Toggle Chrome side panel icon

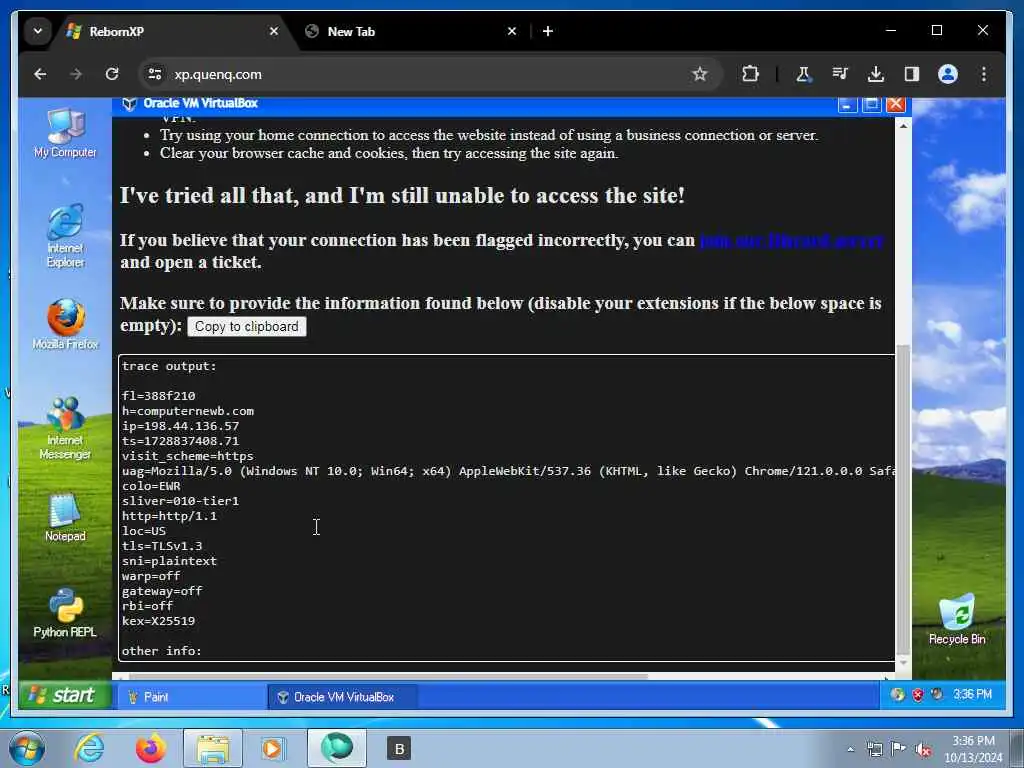tap(912, 74)
